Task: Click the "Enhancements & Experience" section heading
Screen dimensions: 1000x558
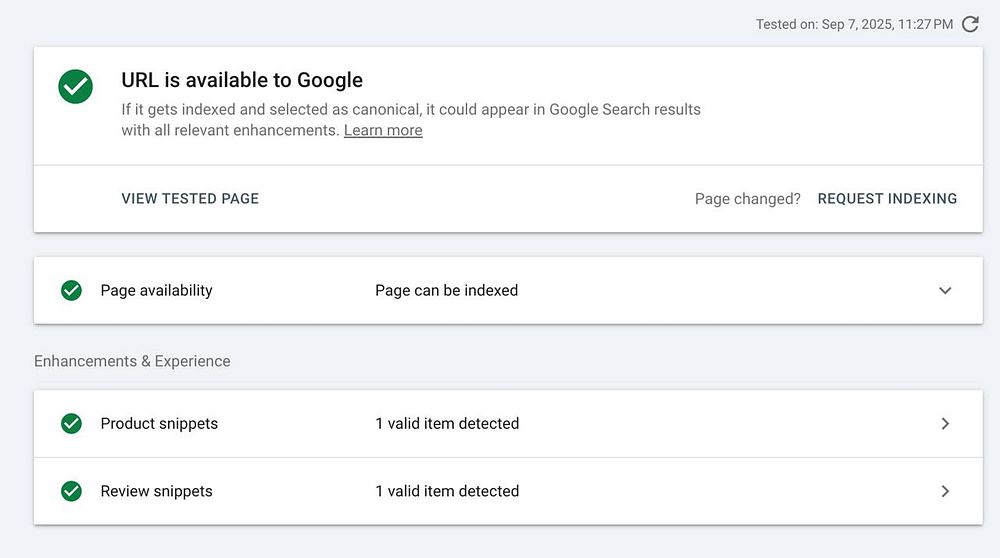Action: (132, 361)
